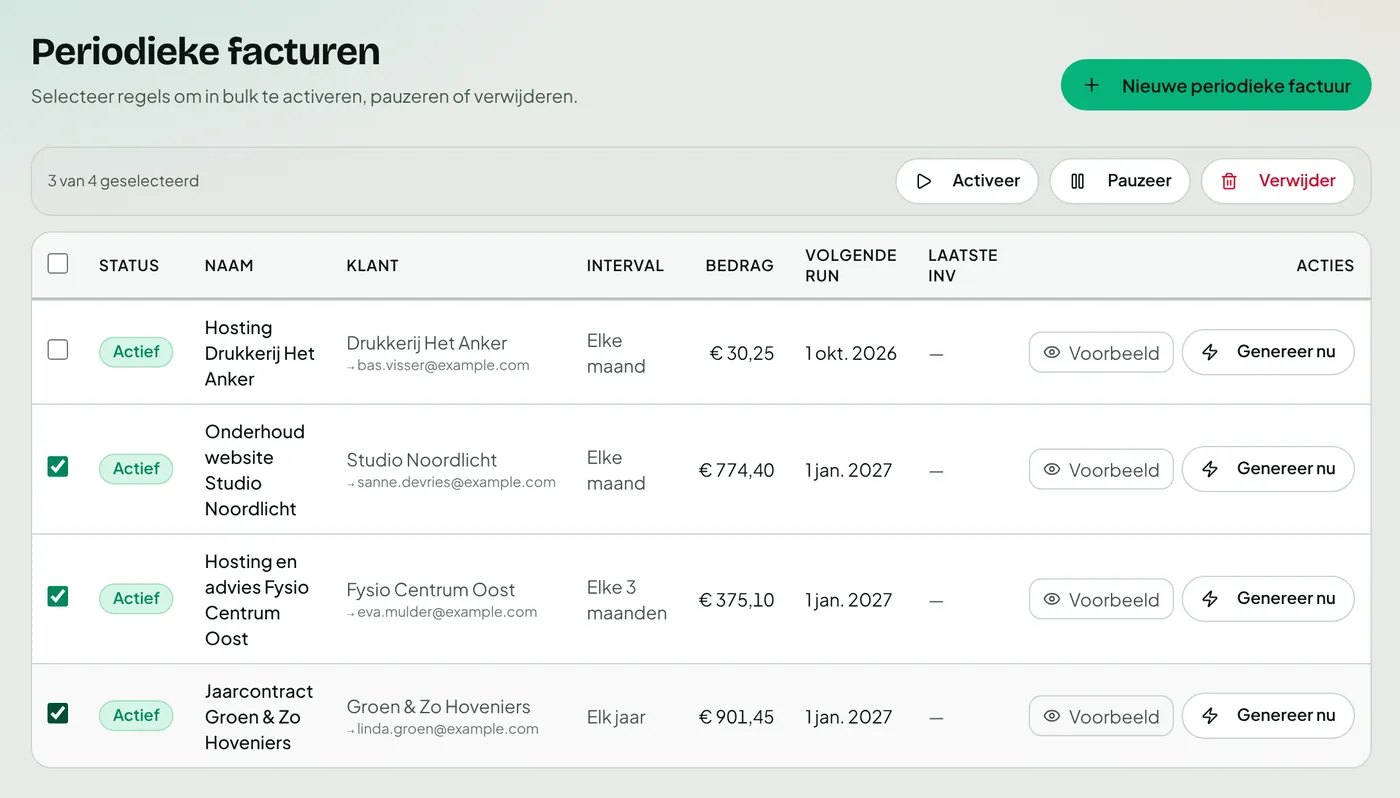The image size is (1400, 798).
Task: Click the VOLGENDE RUN column header
Action: coord(851,266)
